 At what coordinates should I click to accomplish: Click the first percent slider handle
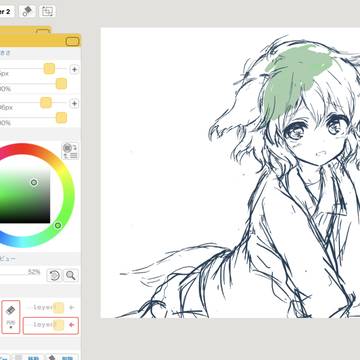point(61,84)
